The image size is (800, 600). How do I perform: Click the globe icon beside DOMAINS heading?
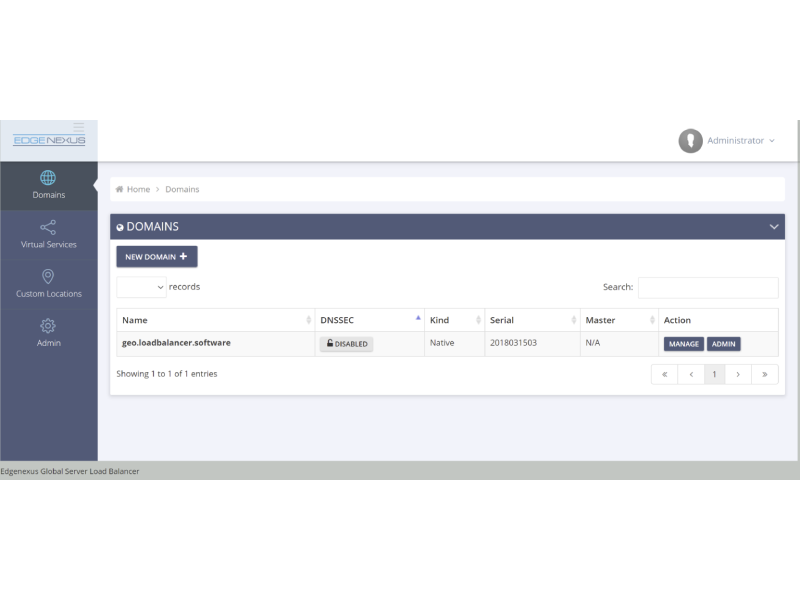click(120, 228)
